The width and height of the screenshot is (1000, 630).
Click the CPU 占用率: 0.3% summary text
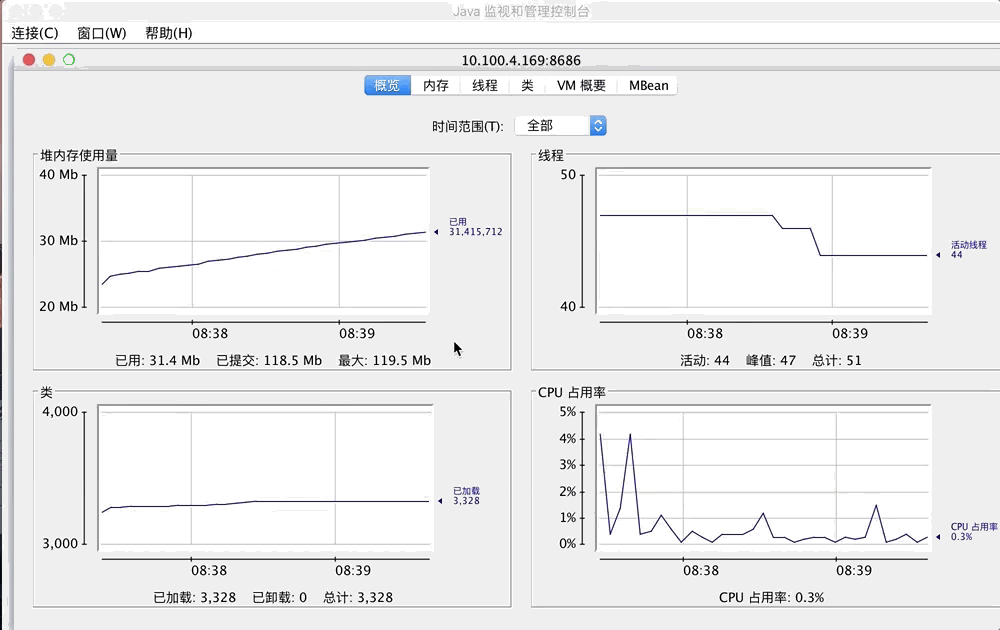[x=772, y=597]
